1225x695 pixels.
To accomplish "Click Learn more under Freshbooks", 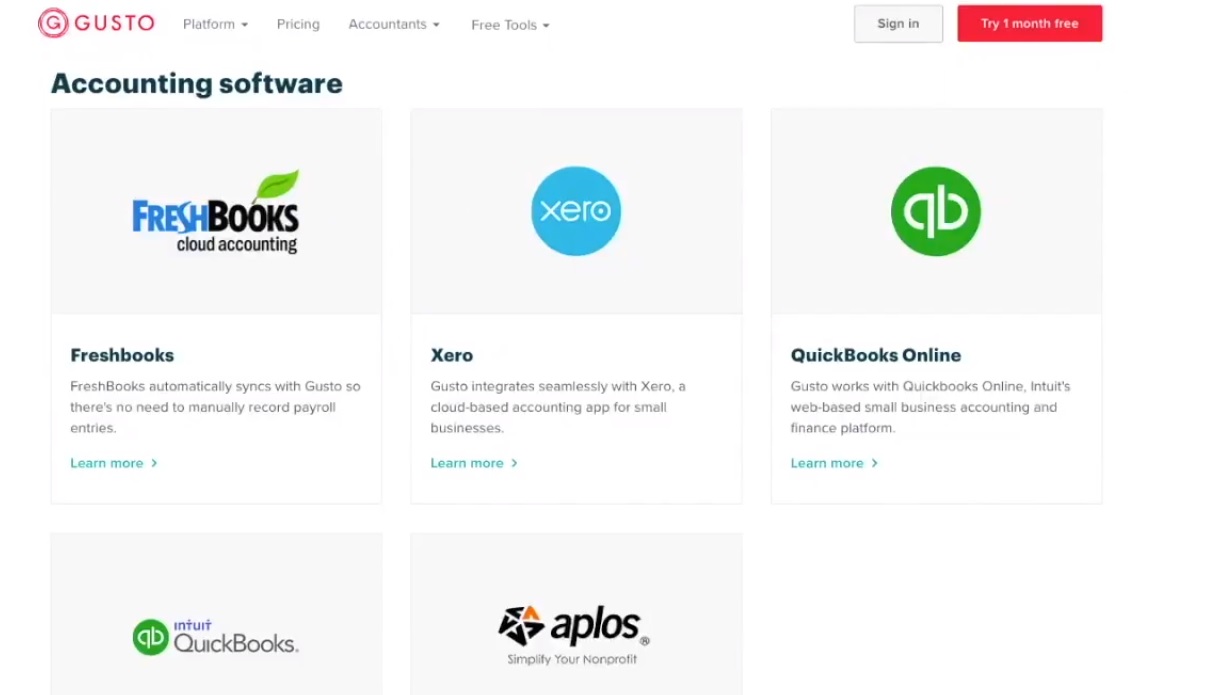I will [x=114, y=463].
